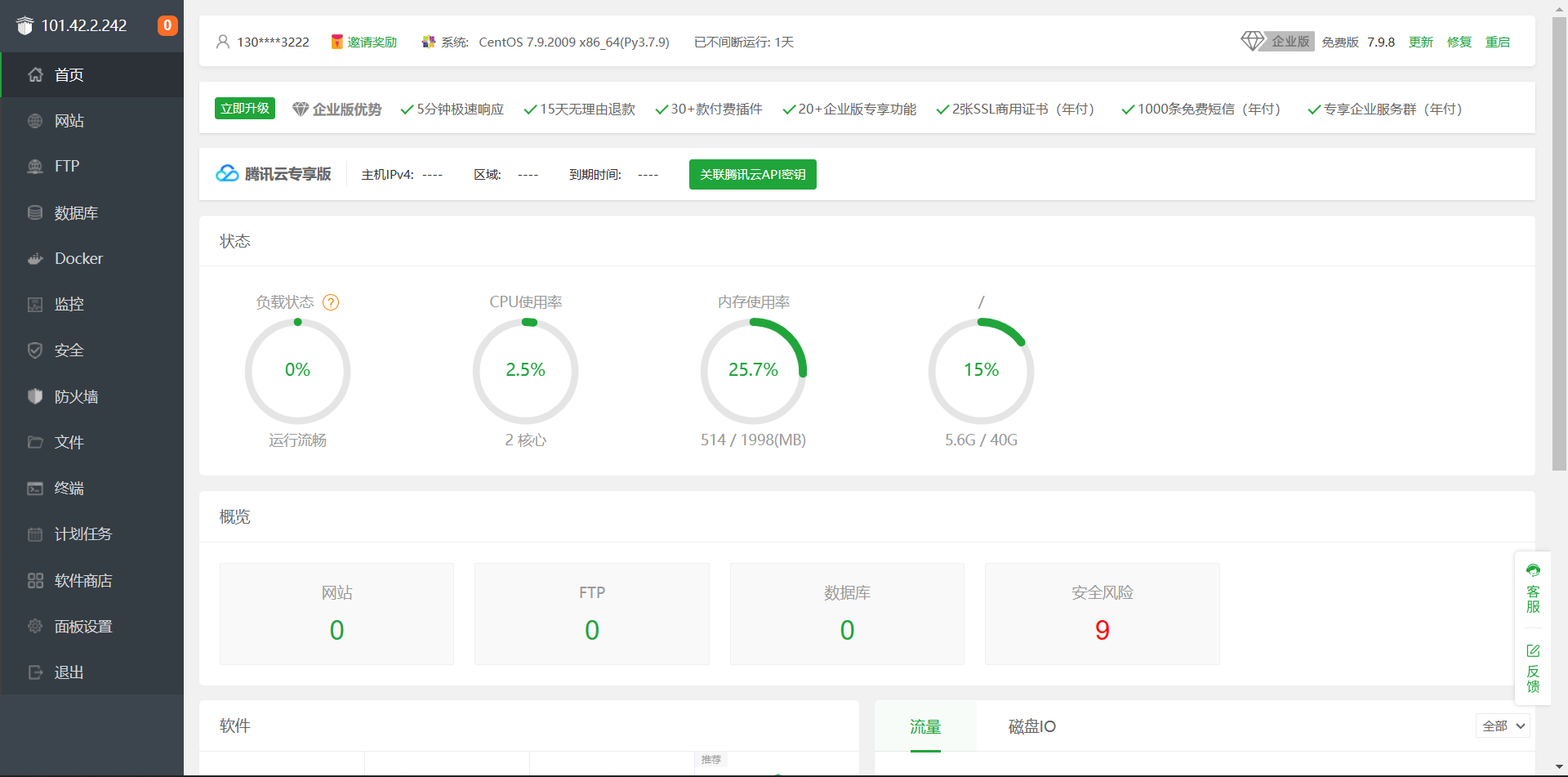
Task: Click the user avatar icon by 130****3222
Action: tap(223, 42)
